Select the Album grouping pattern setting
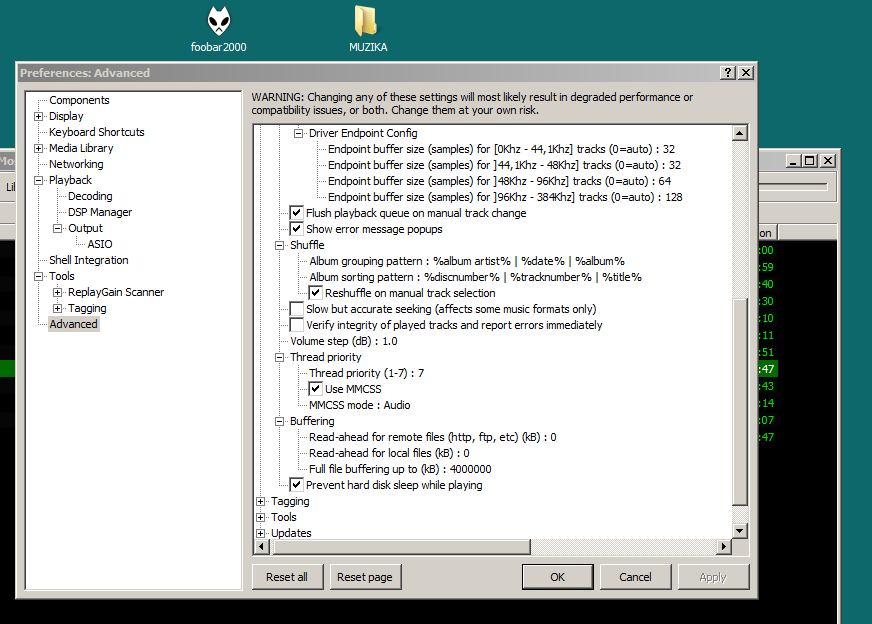 [x=467, y=261]
